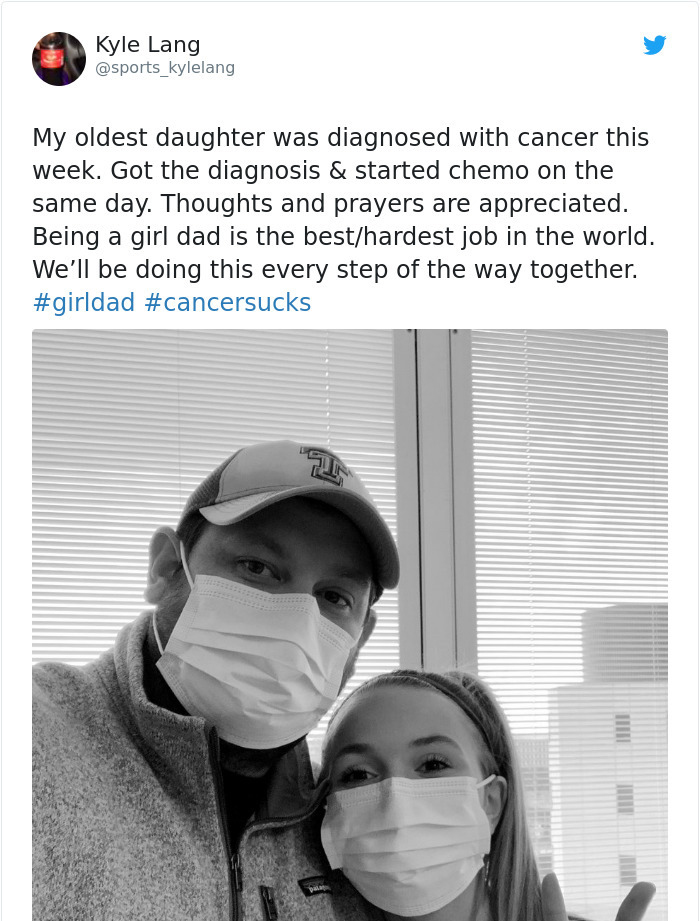Viewport: 700px width, 921px height.
Task: Click the father's surgical face mask
Action: click(254, 658)
